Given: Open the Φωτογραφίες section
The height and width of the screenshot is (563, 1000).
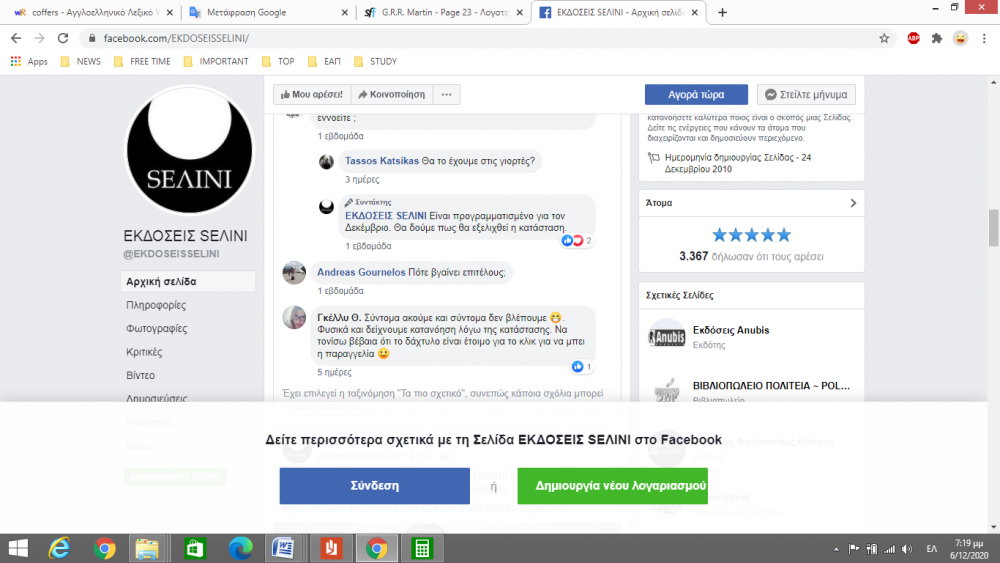Looking at the screenshot, I should tap(156, 328).
